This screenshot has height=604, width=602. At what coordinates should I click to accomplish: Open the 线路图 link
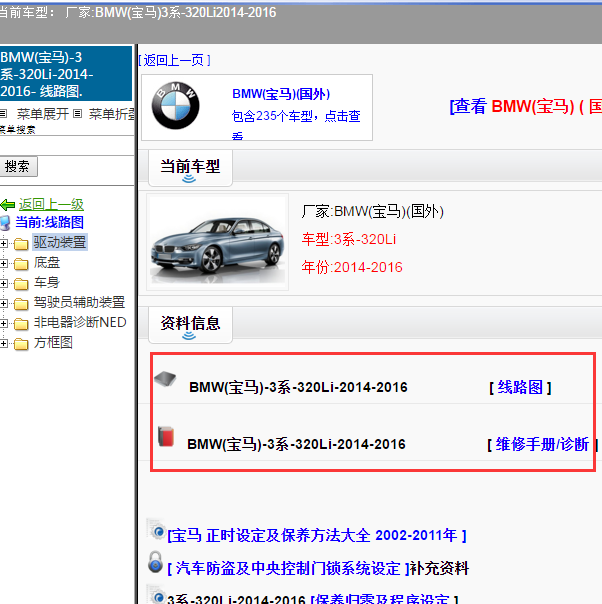[x=520, y=387]
